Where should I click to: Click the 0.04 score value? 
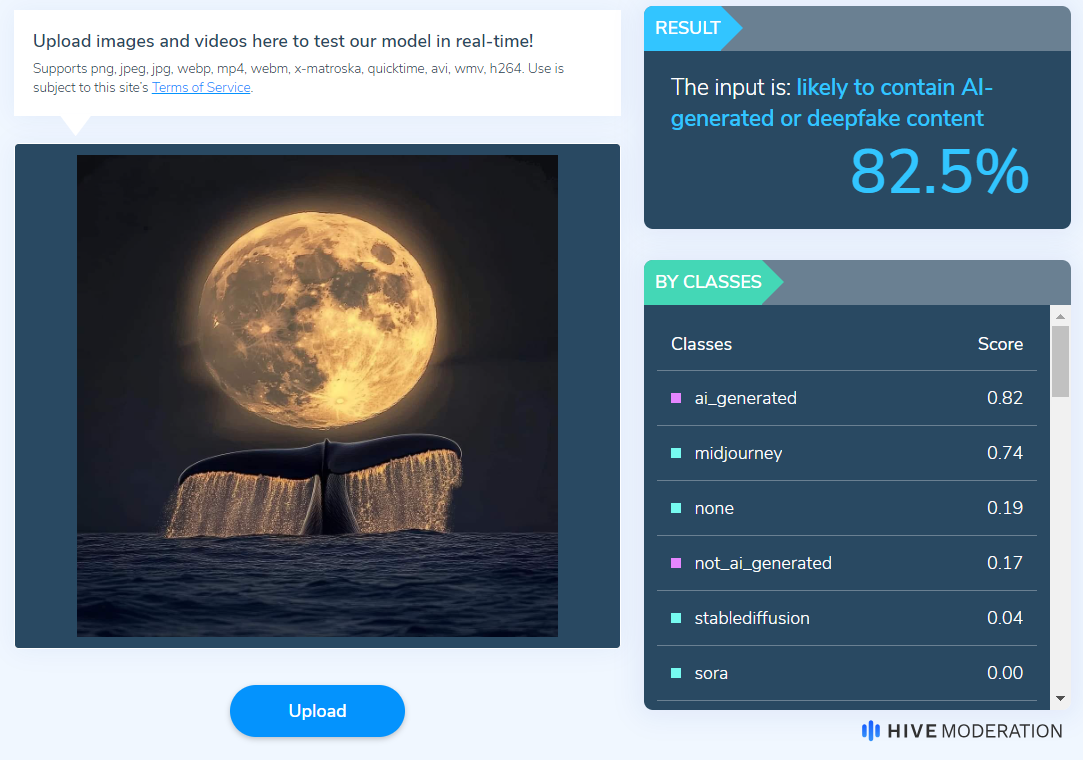1005,618
